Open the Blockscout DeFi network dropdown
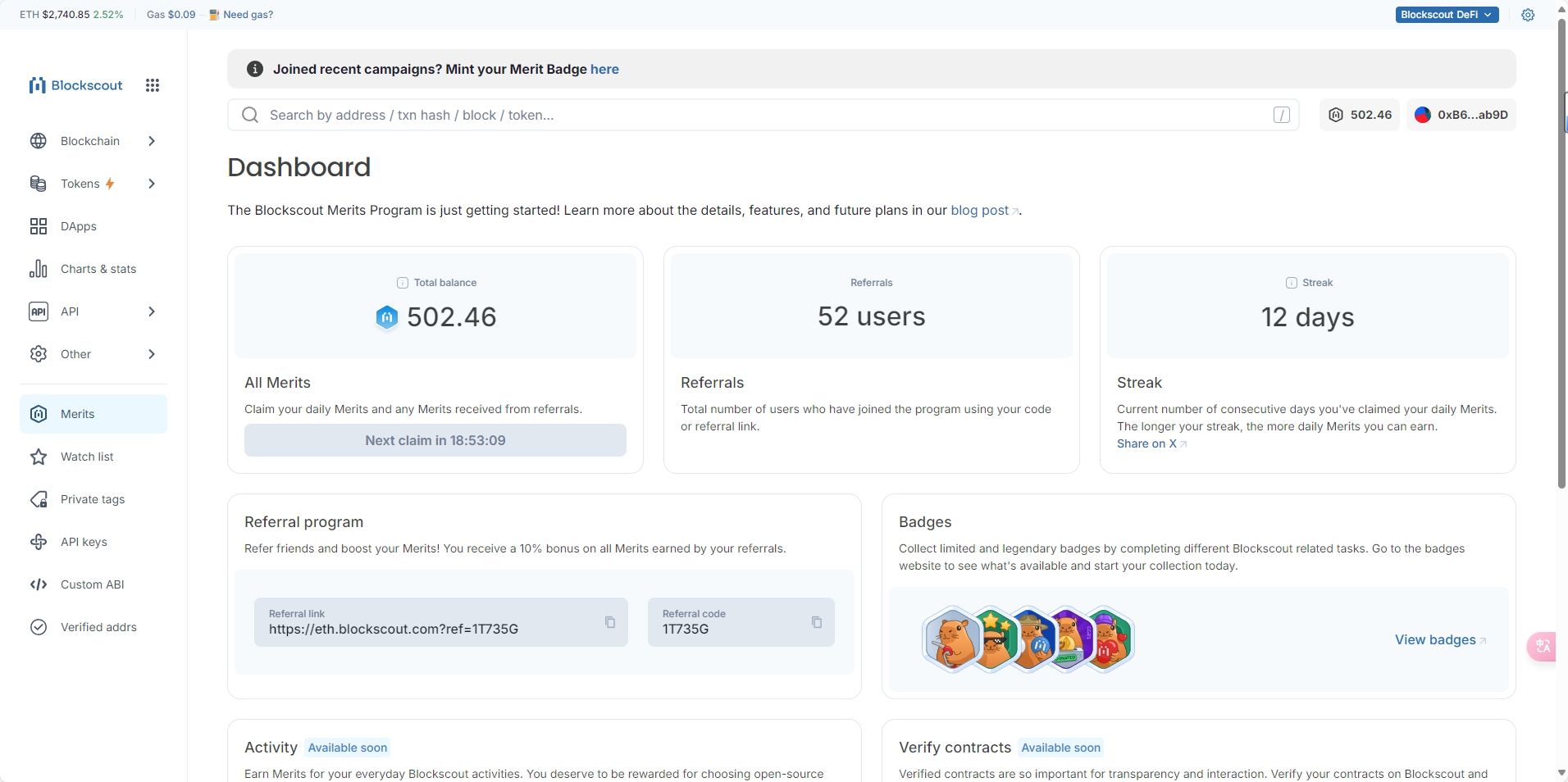 pyautogui.click(x=1447, y=15)
